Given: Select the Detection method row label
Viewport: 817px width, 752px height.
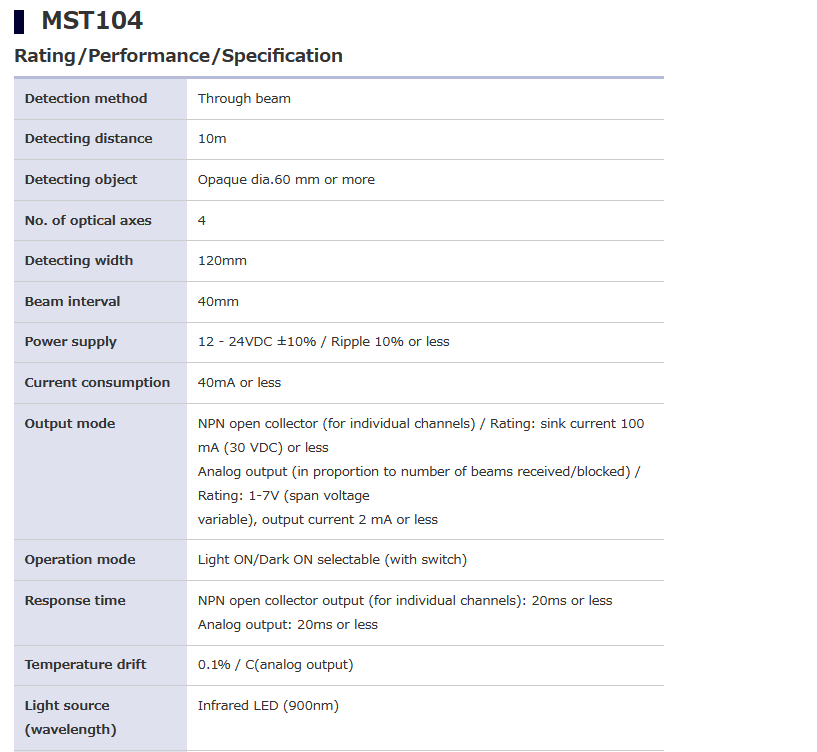Looking at the screenshot, I should 86,98.
